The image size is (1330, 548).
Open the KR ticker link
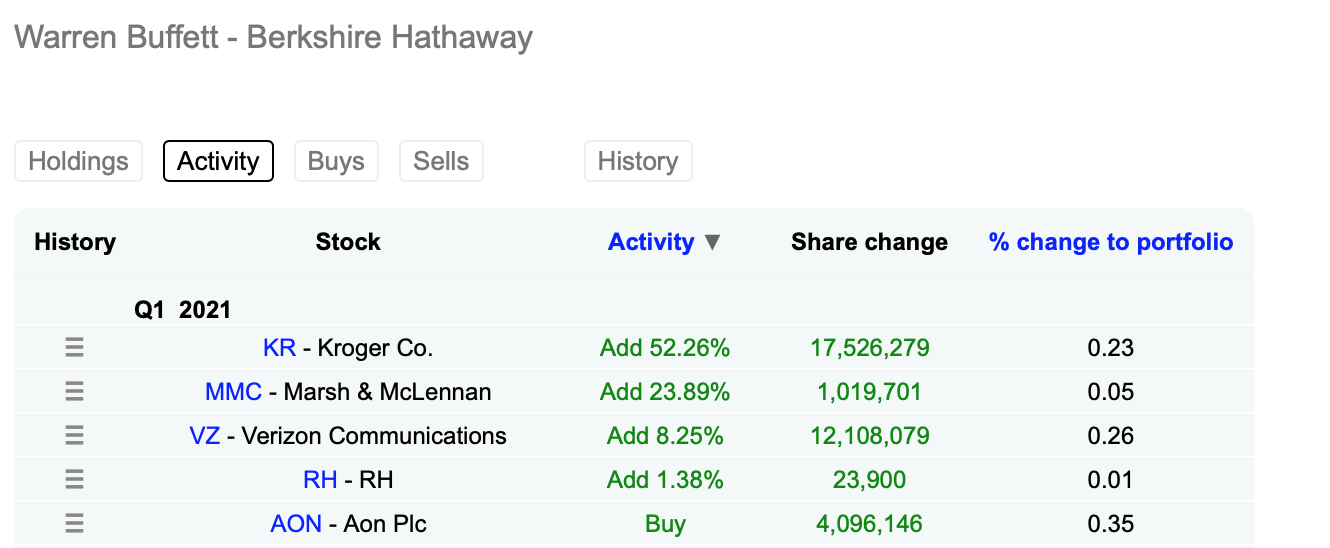279,348
